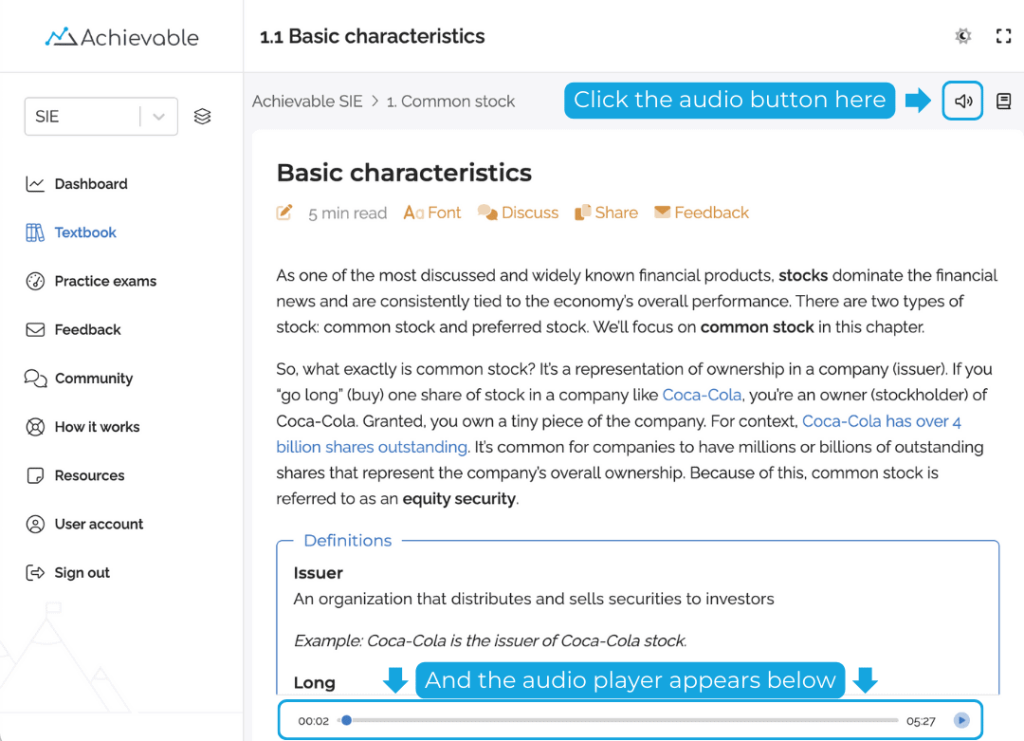Enter fullscreen mode using the expand icon
Screen dimensions: 1024x741
coord(1004,36)
